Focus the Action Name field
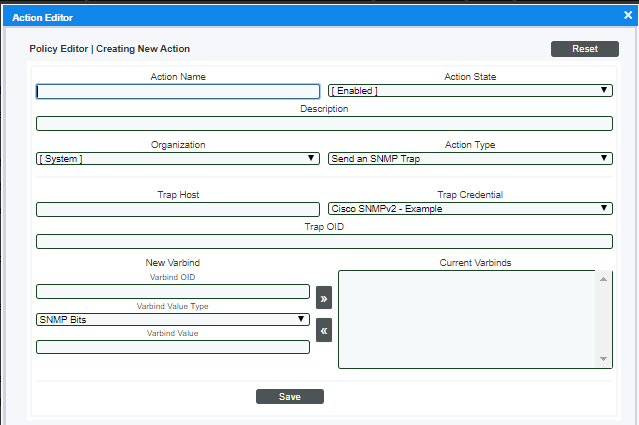The height and width of the screenshot is (425, 639). [x=178, y=91]
